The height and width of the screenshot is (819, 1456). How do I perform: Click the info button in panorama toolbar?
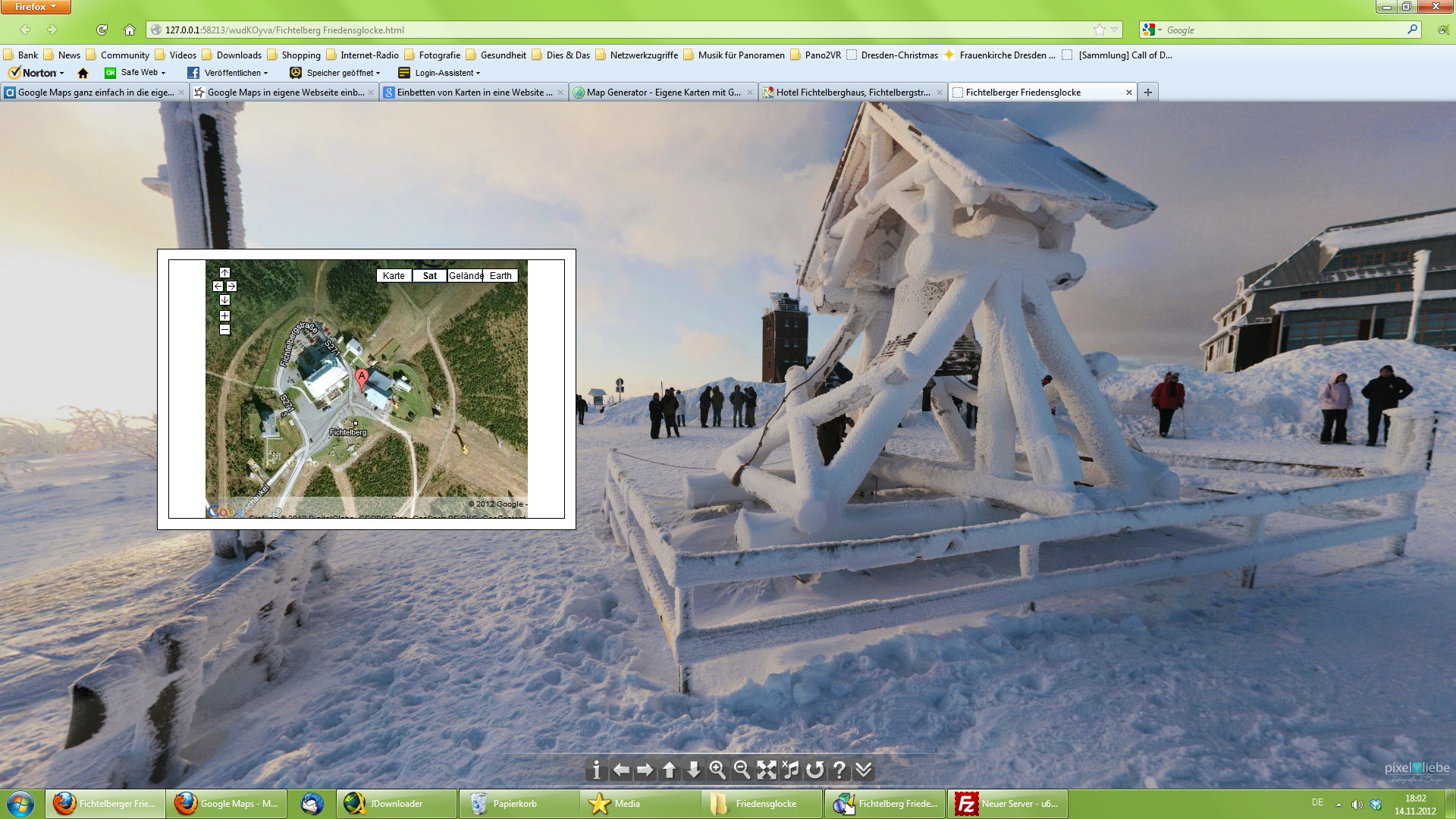pyautogui.click(x=596, y=770)
